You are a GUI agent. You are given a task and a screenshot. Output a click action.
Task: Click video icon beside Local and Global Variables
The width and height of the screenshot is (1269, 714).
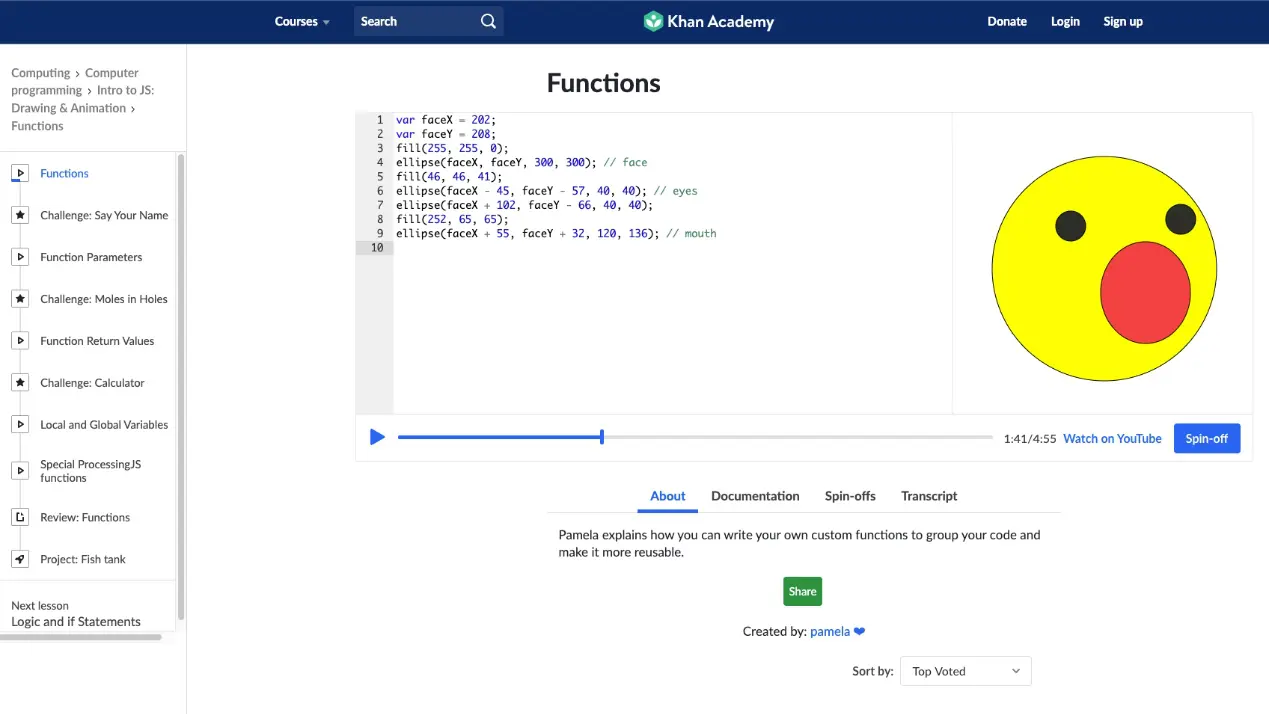click(20, 425)
